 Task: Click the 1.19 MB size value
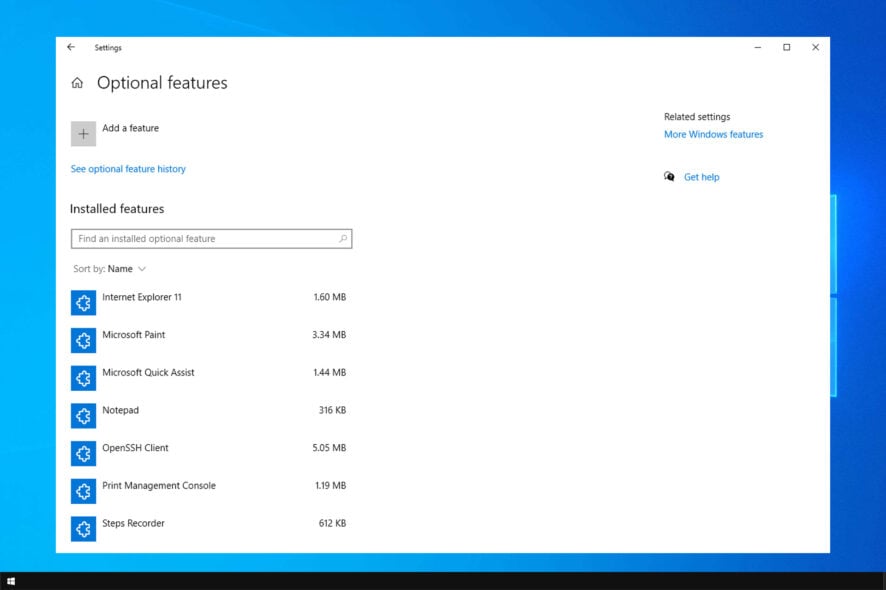(x=331, y=485)
